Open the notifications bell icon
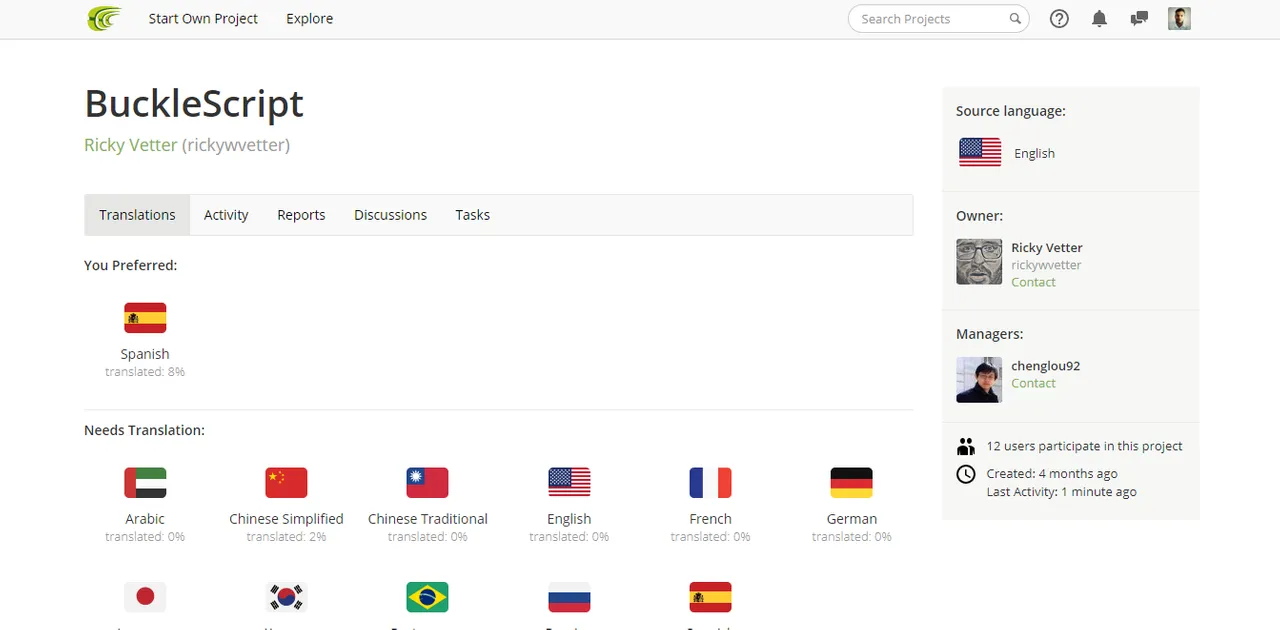Viewport: 1280px width, 630px height. pyautogui.click(x=1099, y=19)
